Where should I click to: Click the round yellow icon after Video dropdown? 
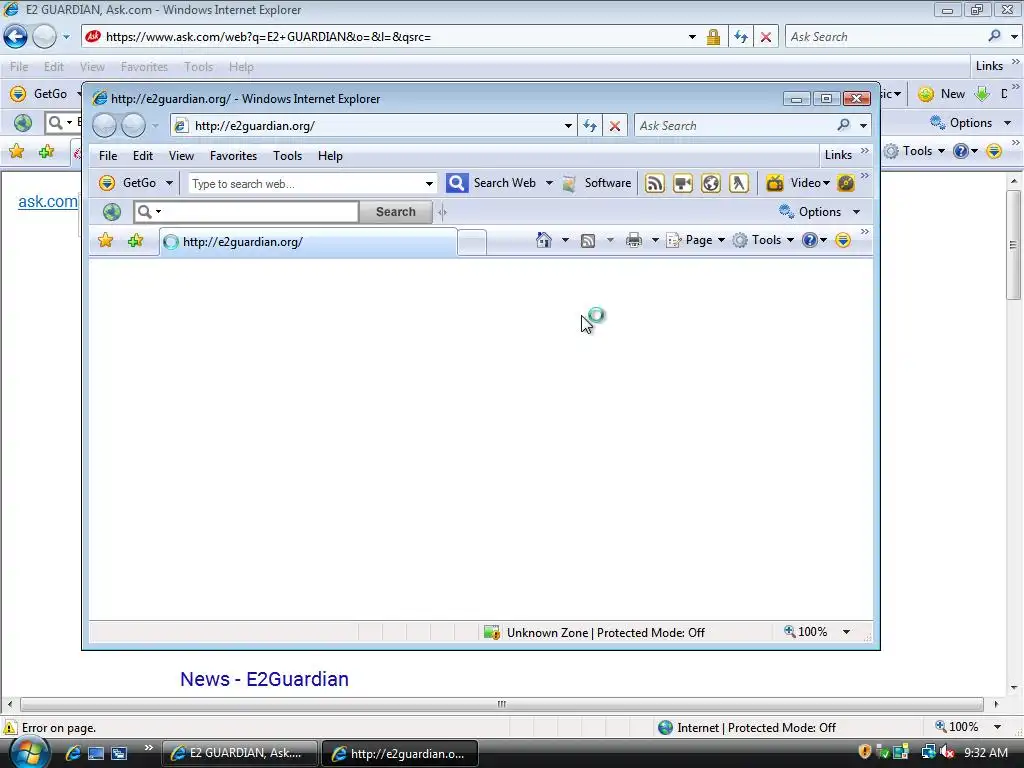(x=846, y=184)
